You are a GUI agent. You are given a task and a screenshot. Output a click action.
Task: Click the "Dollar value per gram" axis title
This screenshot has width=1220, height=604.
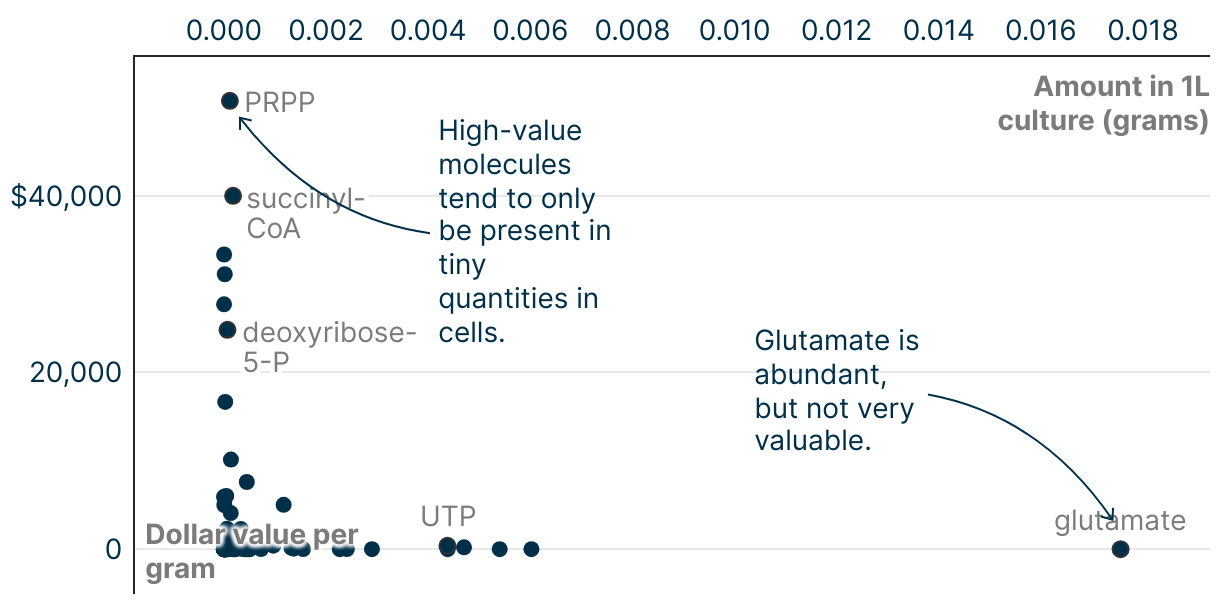[251, 551]
